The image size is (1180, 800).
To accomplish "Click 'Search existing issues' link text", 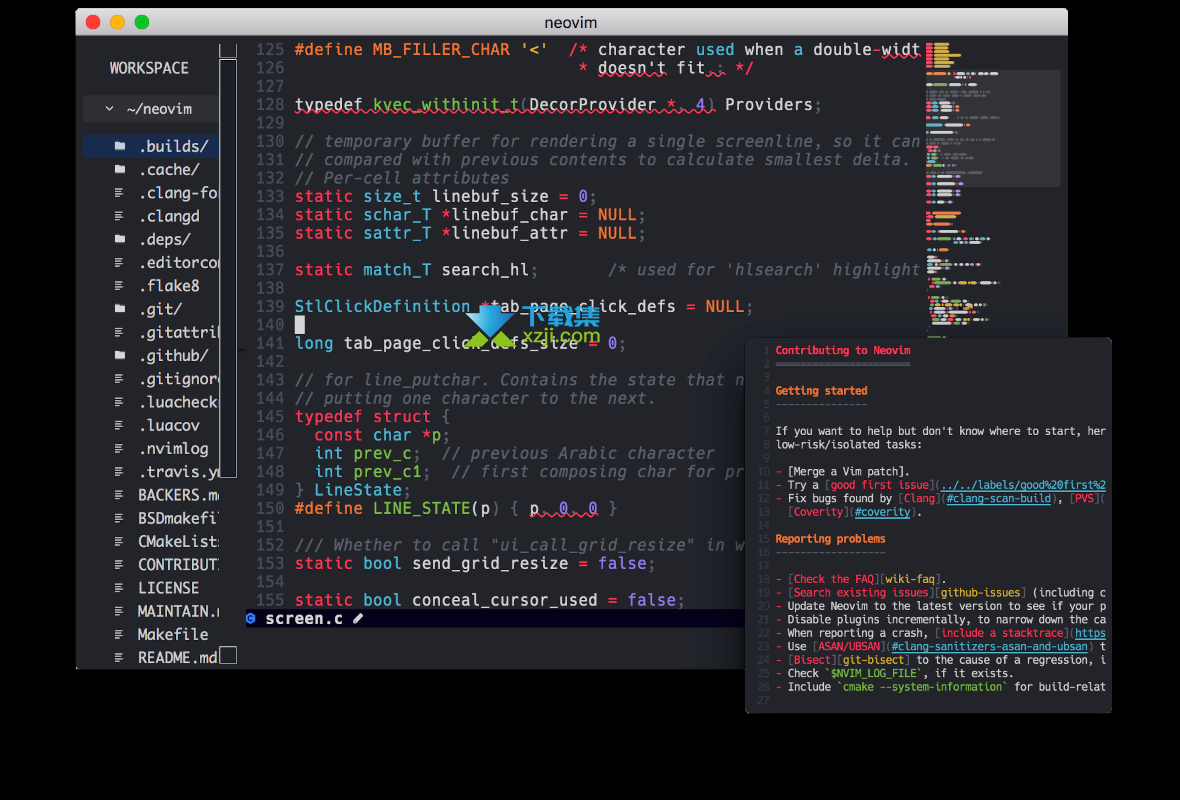I will [861, 593].
